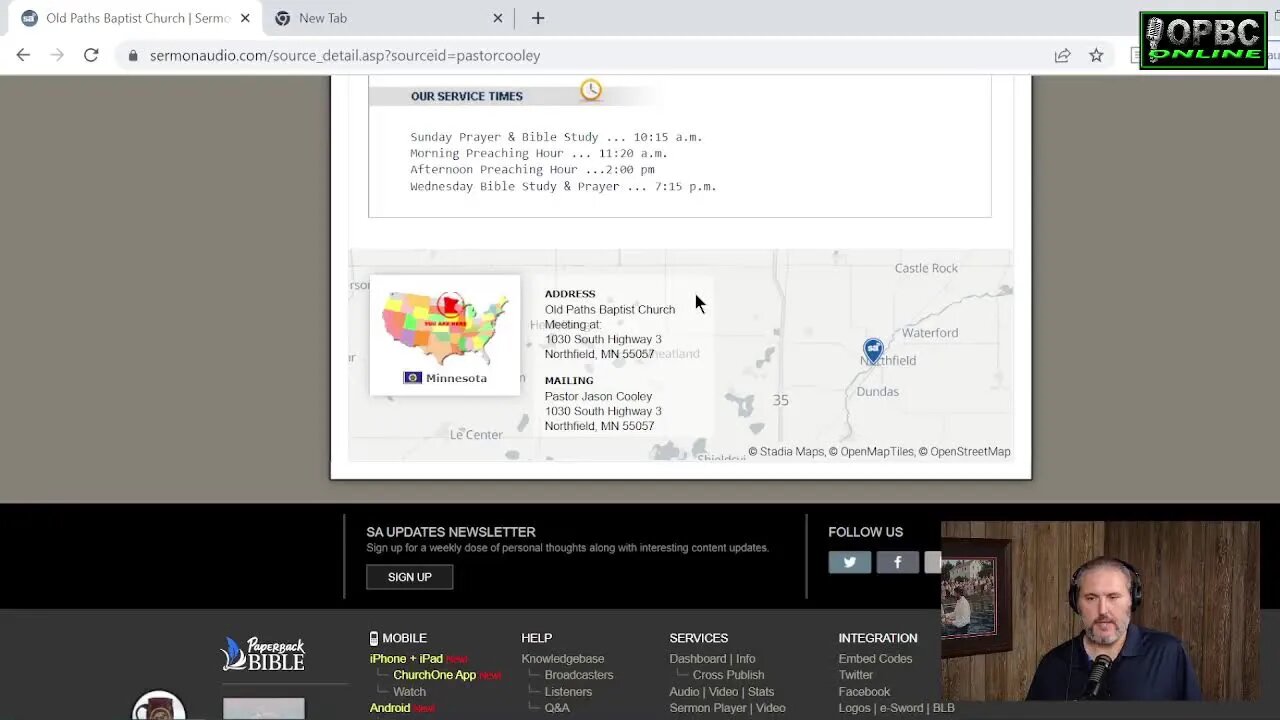Image resolution: width=1280 pixels, height=720 pixels.
Task: Click the Wednesday Bible Study & Prayer line
Action: click(563, 186)
